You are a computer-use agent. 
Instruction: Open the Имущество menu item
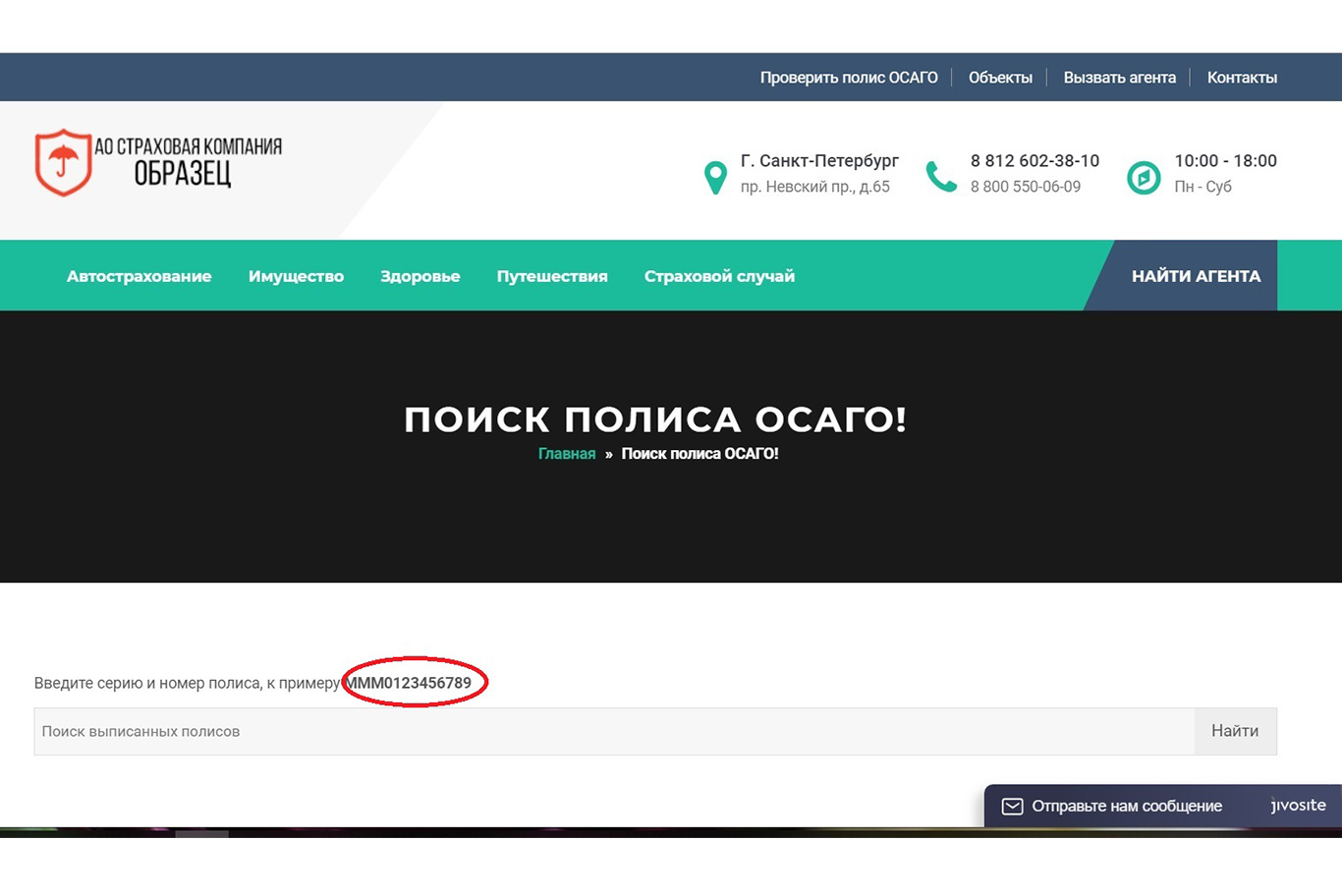click(296, 276)
